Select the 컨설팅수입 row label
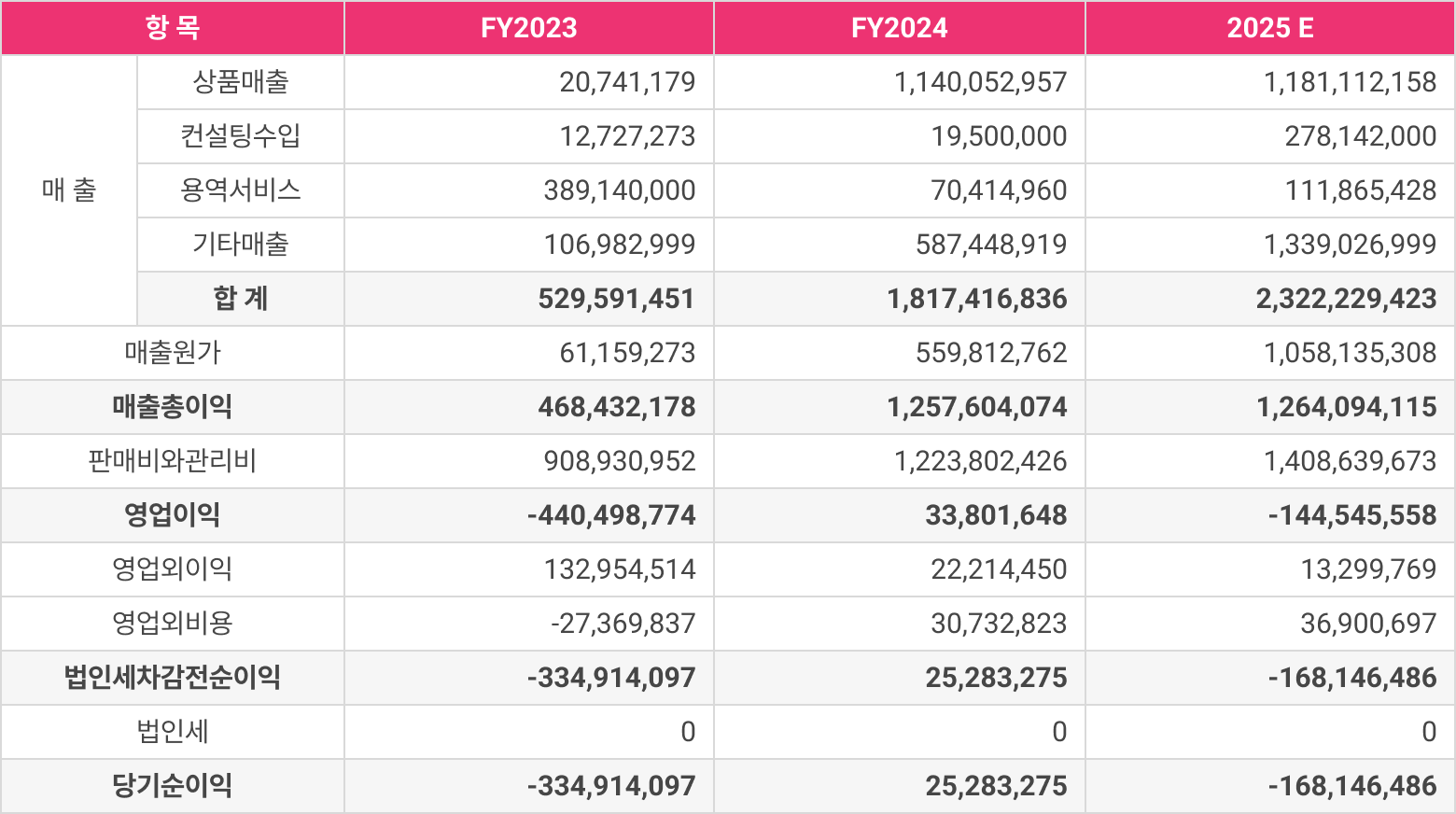This screenshot has width=1456, height=814. click(x=241, y=136)
